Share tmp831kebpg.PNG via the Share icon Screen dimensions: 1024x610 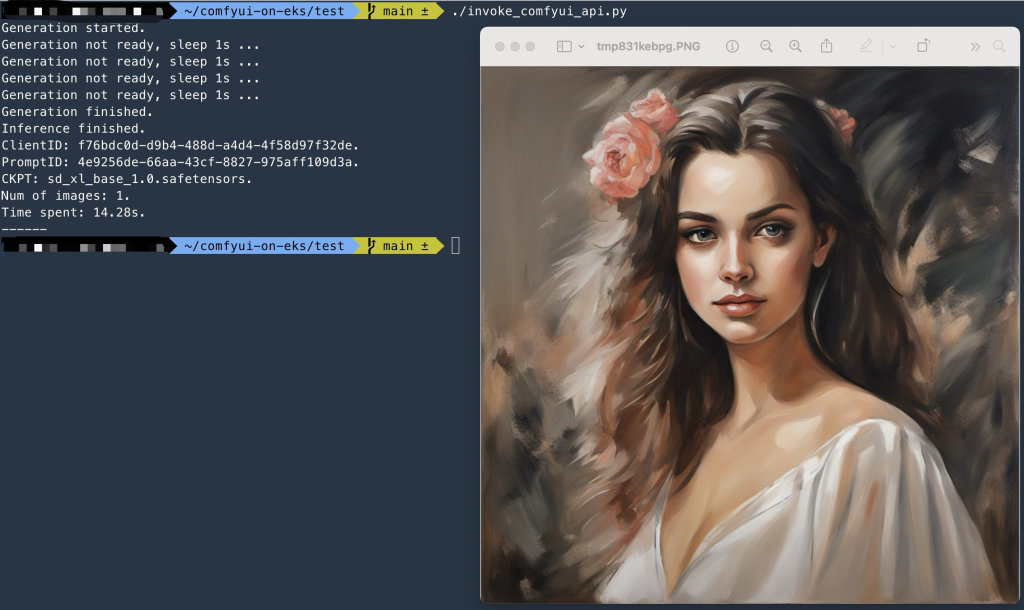[827, 45]
